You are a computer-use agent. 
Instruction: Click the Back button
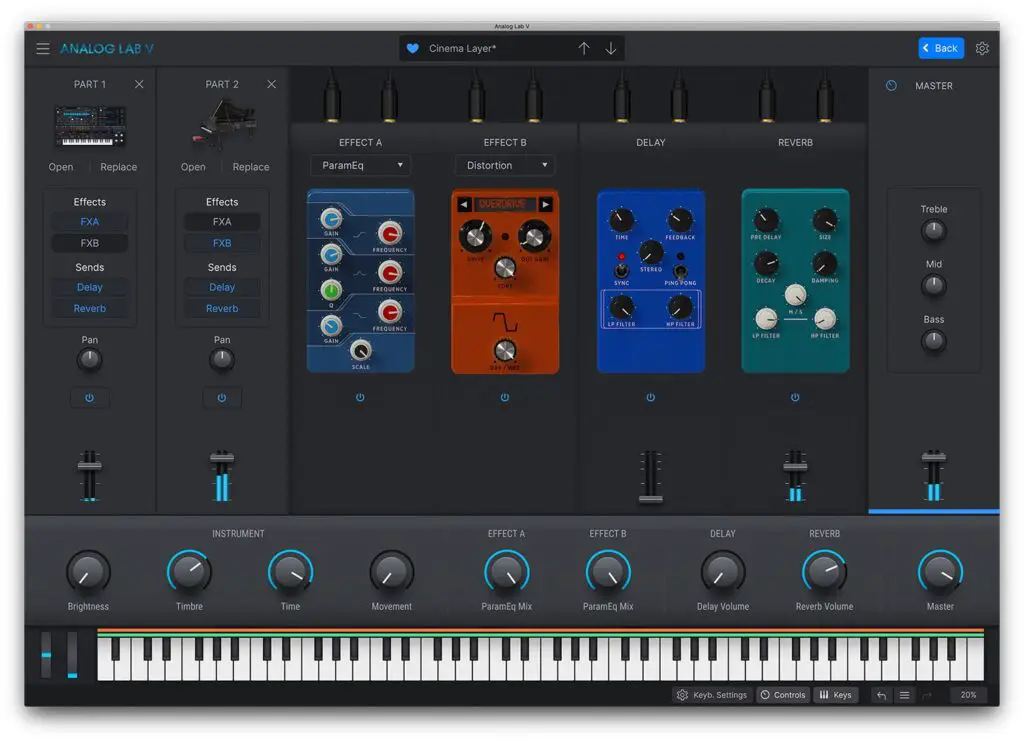pyautogui.click(x=941, y=48)
